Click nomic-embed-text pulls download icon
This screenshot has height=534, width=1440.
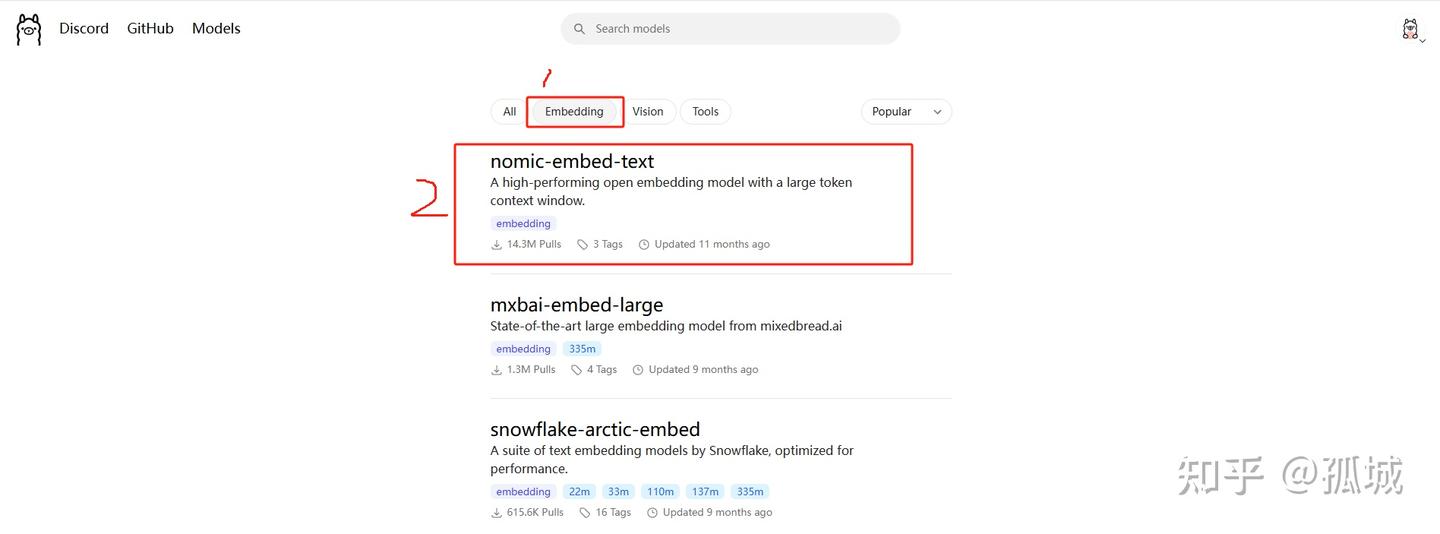tap(496, 244)
